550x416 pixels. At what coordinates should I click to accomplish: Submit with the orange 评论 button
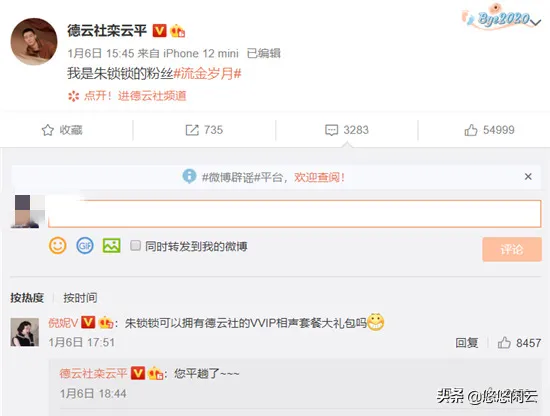tap(512, 249)
